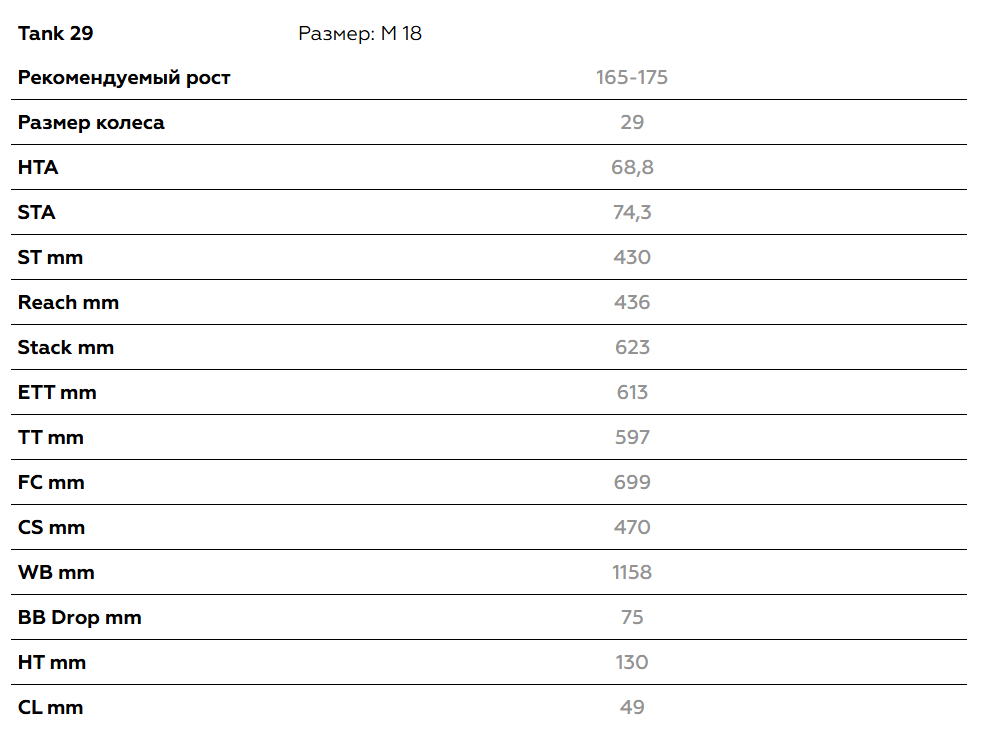Screen dimensions: 991x736
Task: Click the Stack mm row label
Action: click(66, 347)
